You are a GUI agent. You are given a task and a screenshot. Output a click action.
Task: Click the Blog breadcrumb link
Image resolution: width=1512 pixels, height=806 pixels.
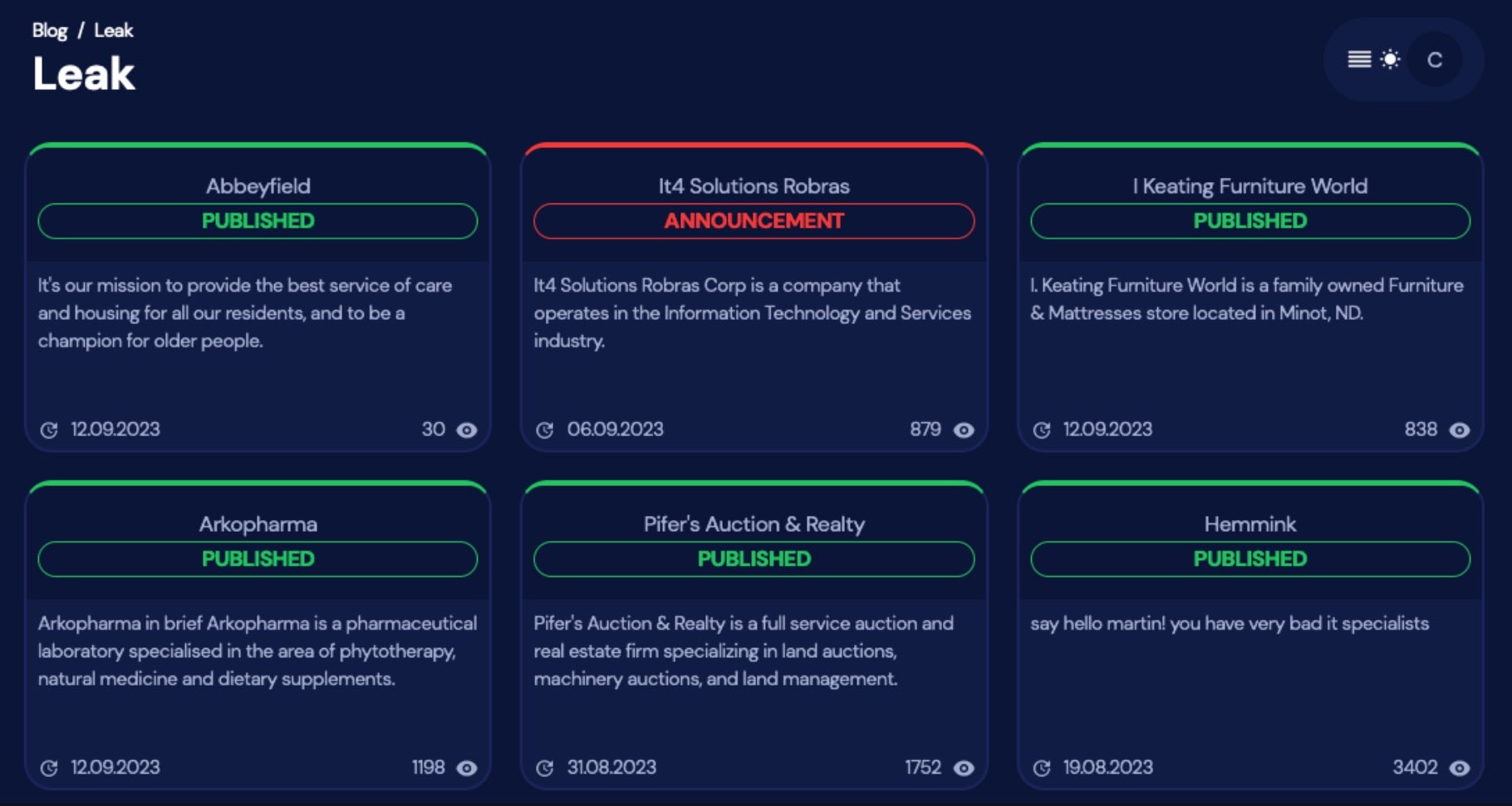[x=50, y=31]
